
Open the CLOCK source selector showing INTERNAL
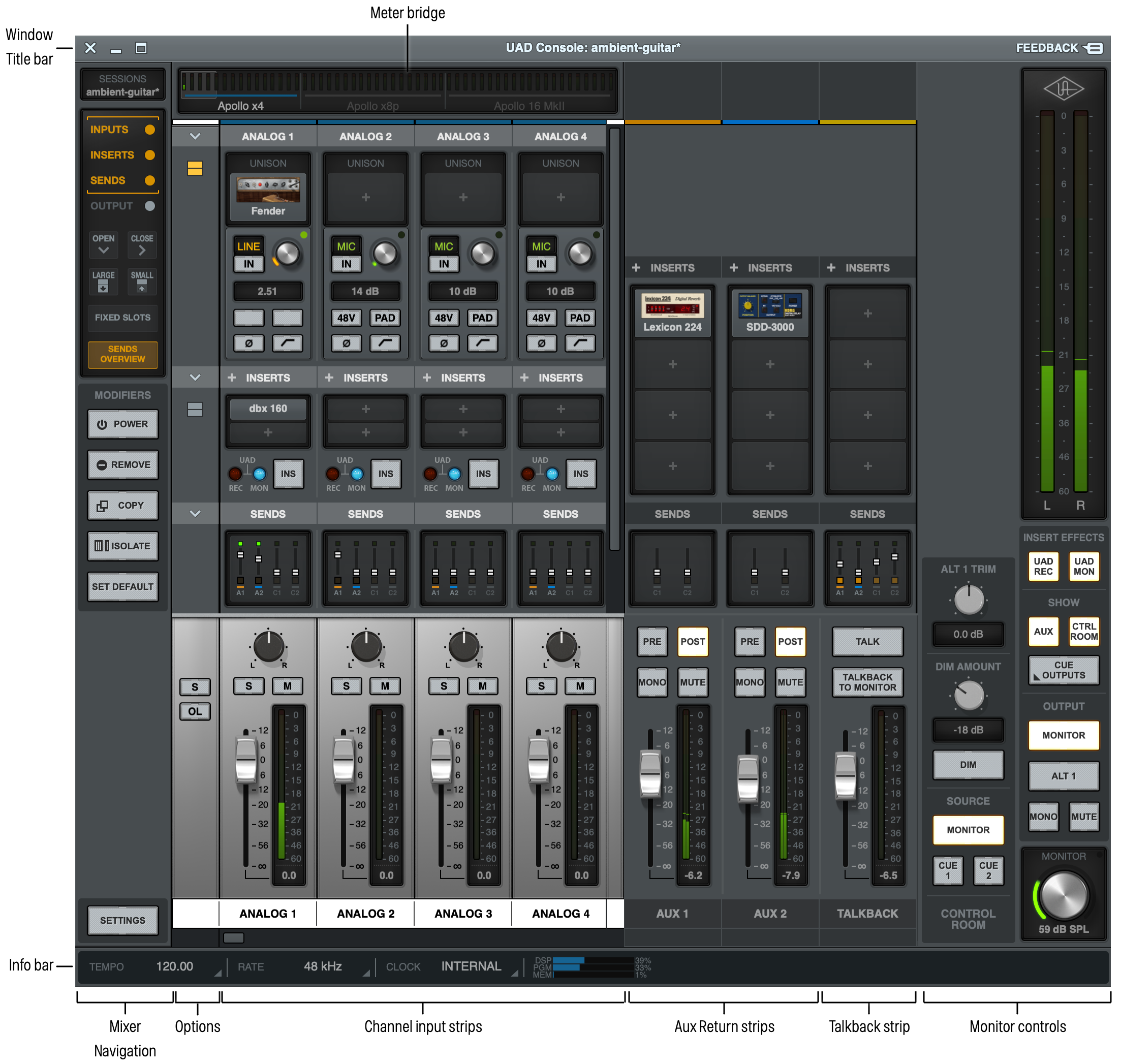pyautogui.click(x=472, y=966)
